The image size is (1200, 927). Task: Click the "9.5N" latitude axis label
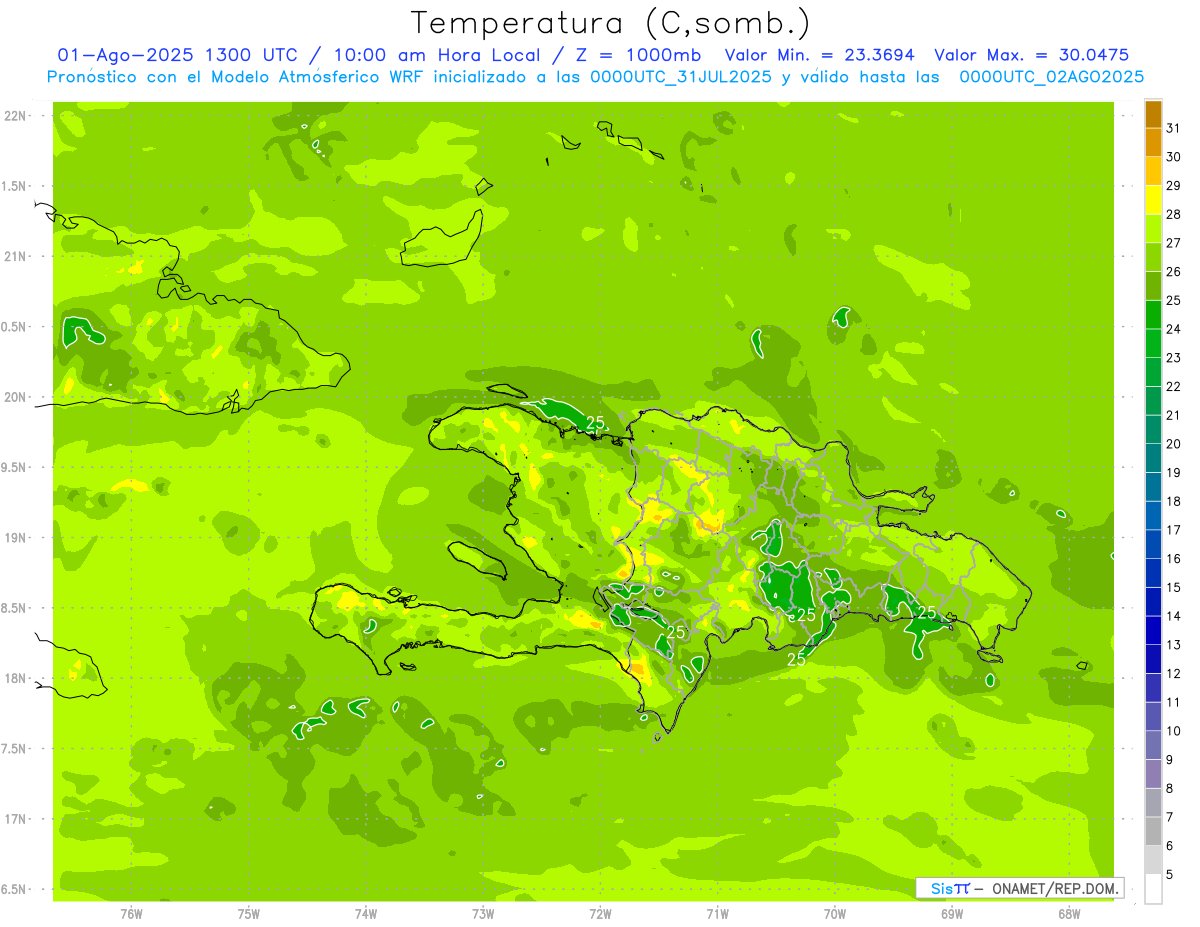14,468
